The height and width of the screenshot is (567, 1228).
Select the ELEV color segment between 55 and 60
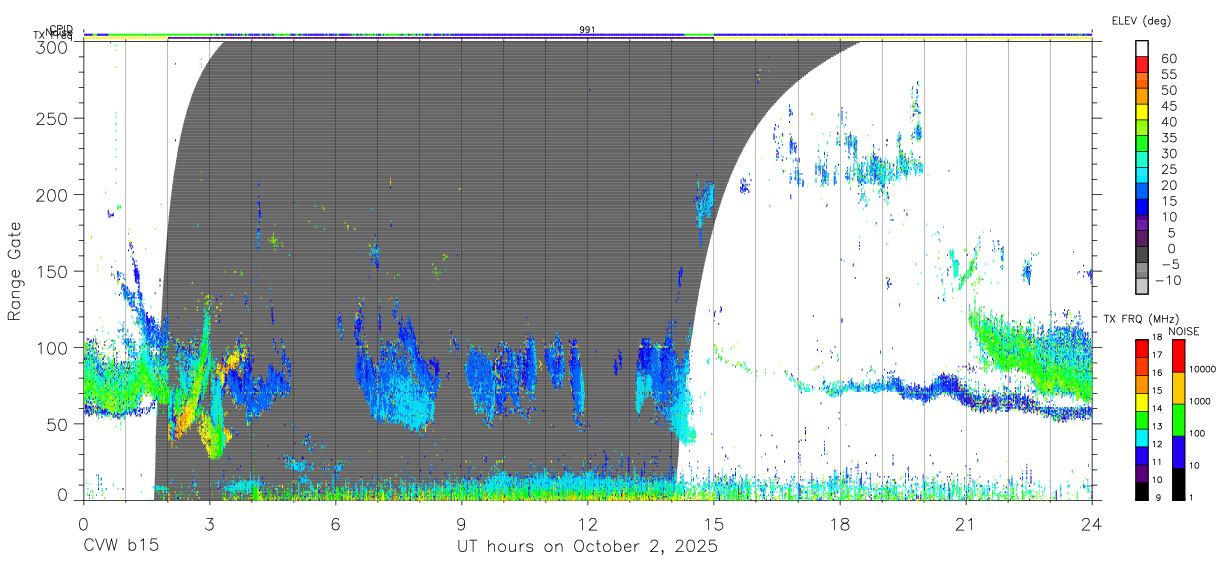(1142, 66)
